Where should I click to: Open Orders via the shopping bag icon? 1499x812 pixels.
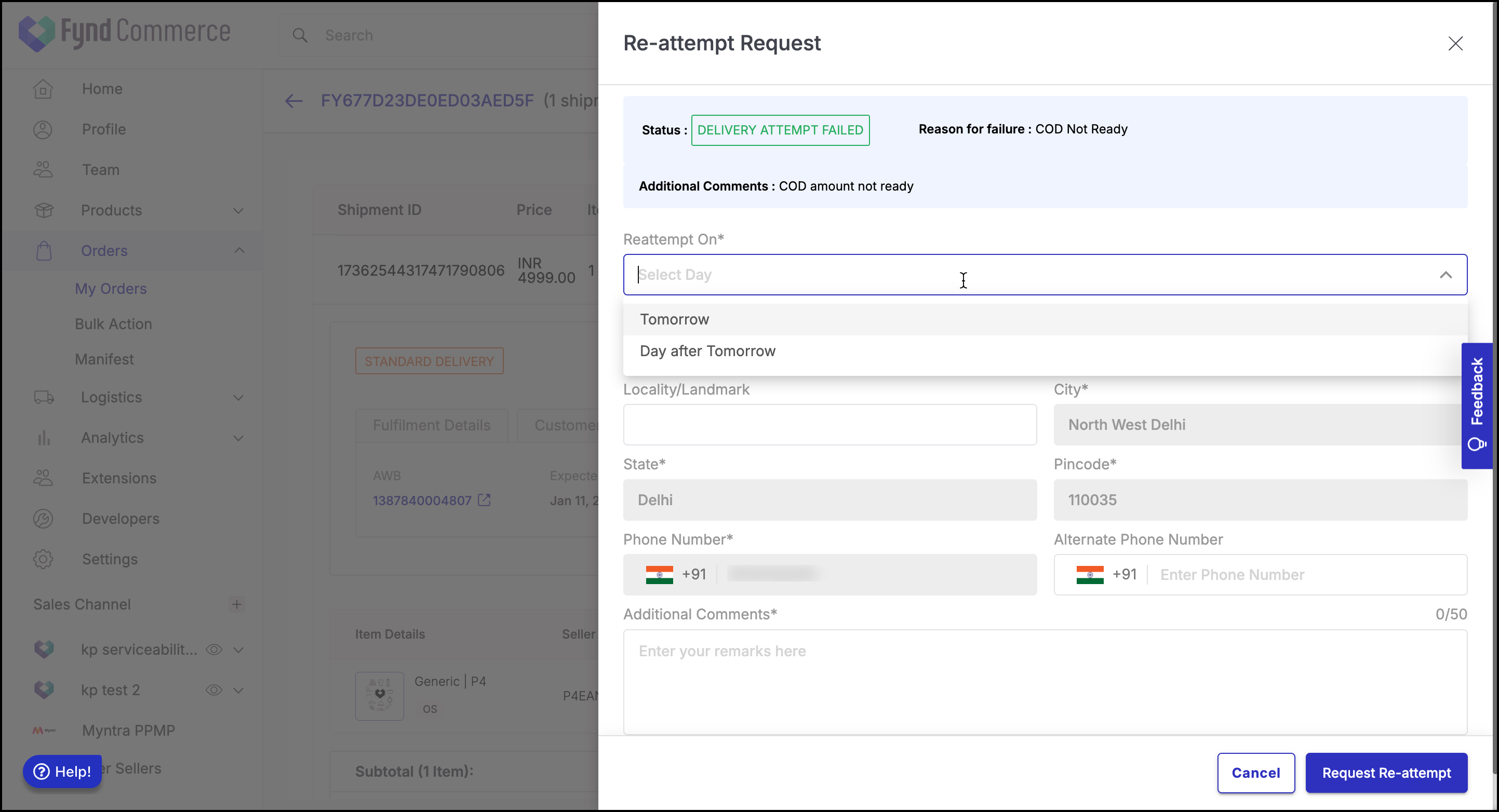(x=44, y=250)
